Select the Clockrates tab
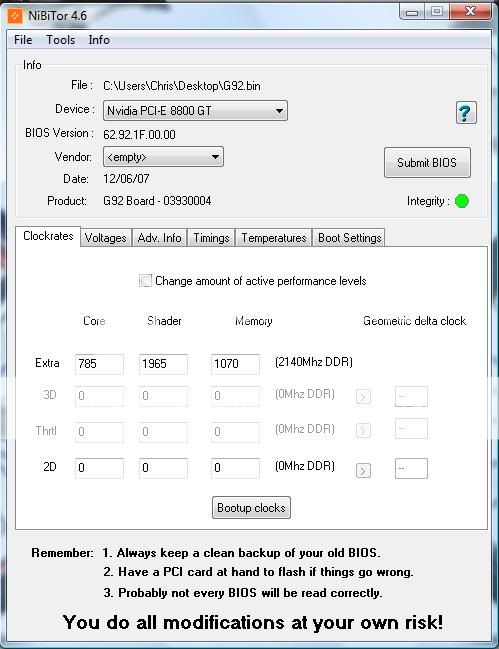Image resolution: width=499 pixels, height=649 pixels. pyautogui.click(x=48, y=236)
